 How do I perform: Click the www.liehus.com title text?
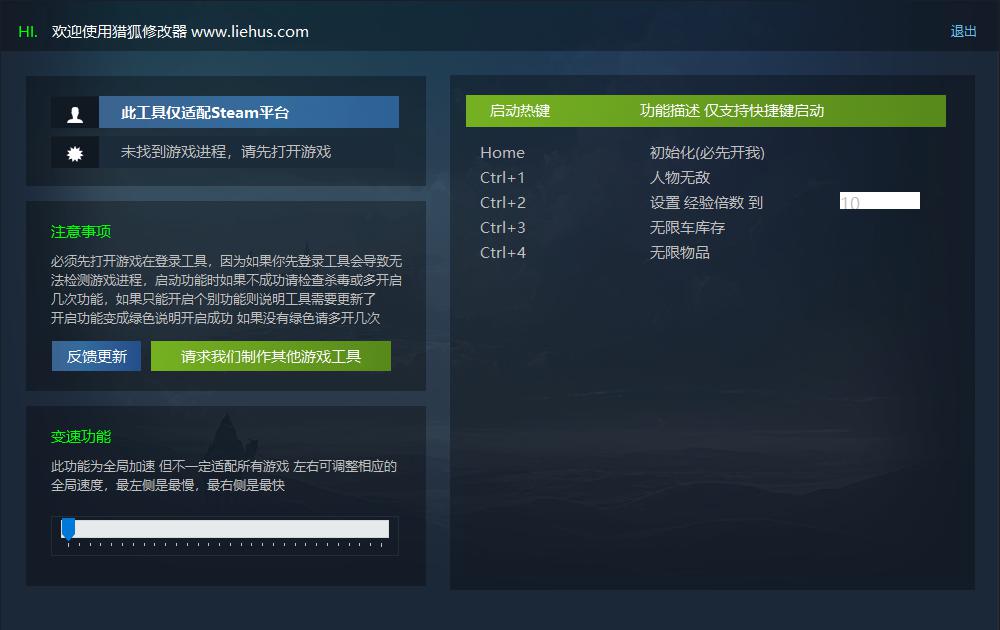(x=250, y=32)
